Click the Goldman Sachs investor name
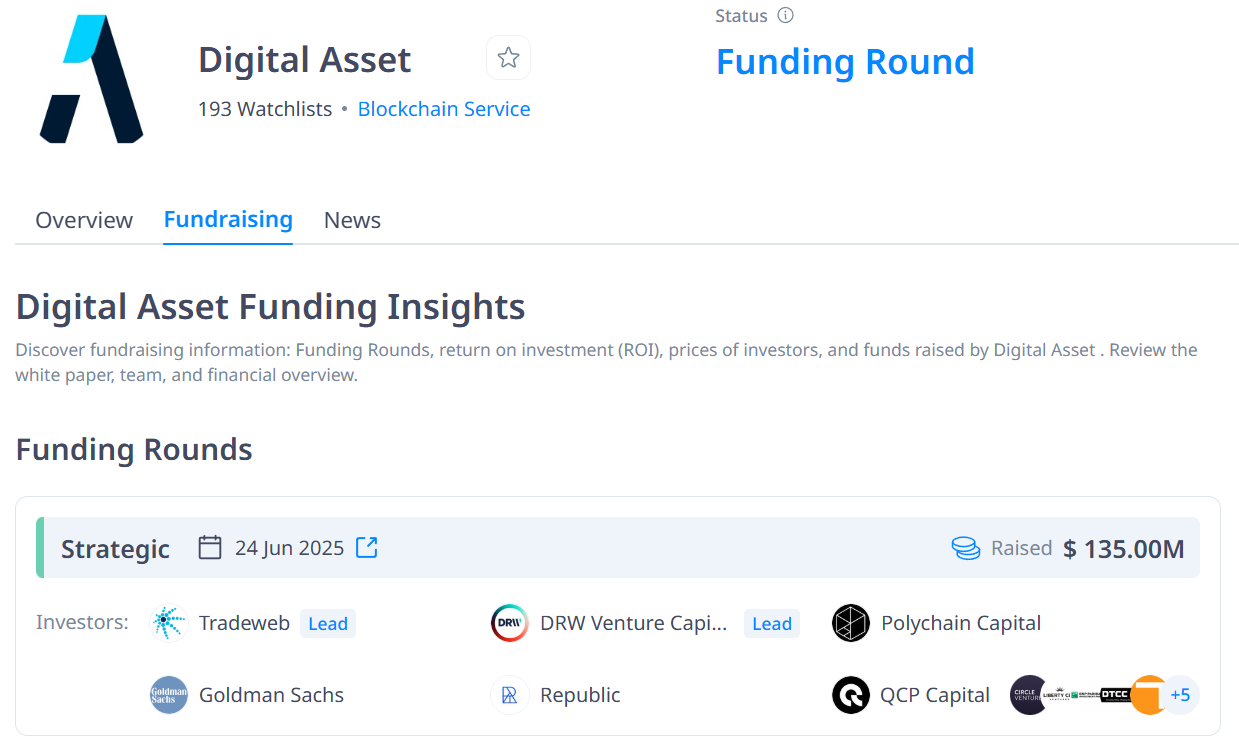Screen dimensions: 1239x744 point(271,695)
